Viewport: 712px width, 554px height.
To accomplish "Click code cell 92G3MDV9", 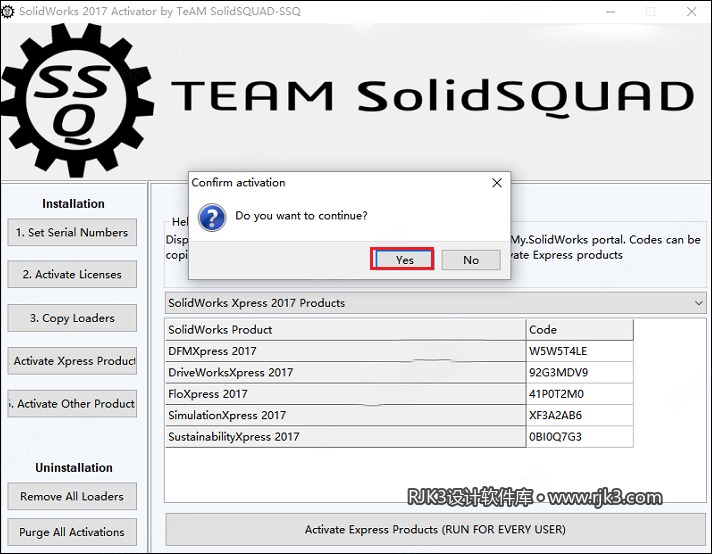I will pos(579,372).
